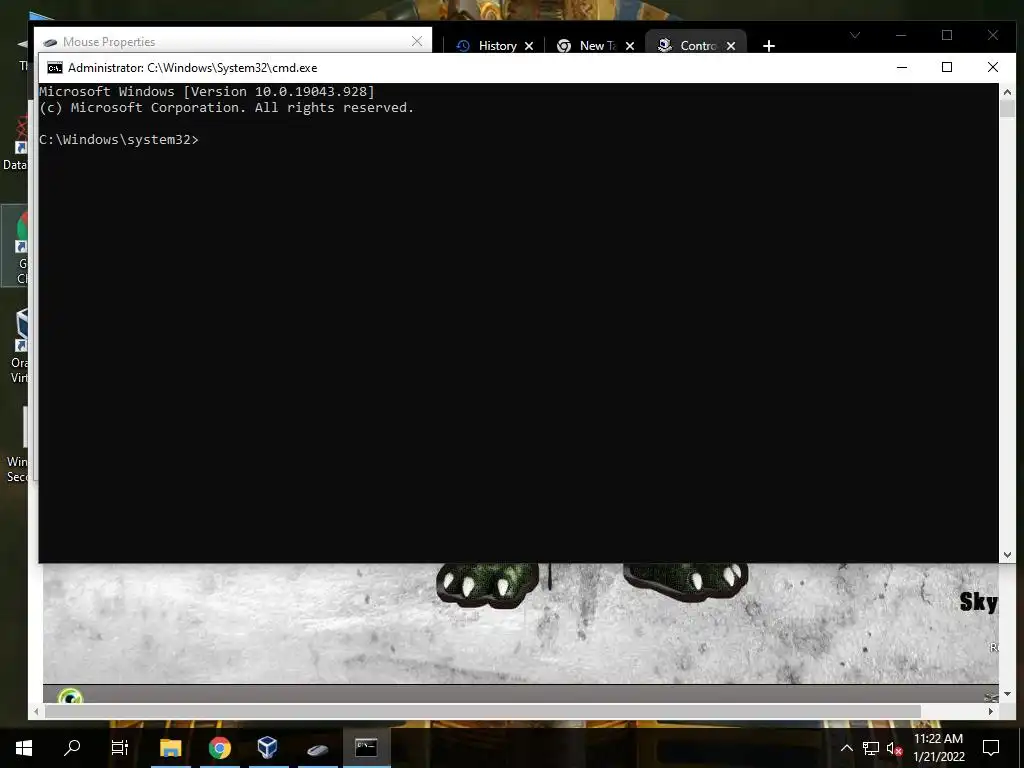Close the Mouse Properties dialog
This screenshot has height=768, width=1024.
(417, 41)
